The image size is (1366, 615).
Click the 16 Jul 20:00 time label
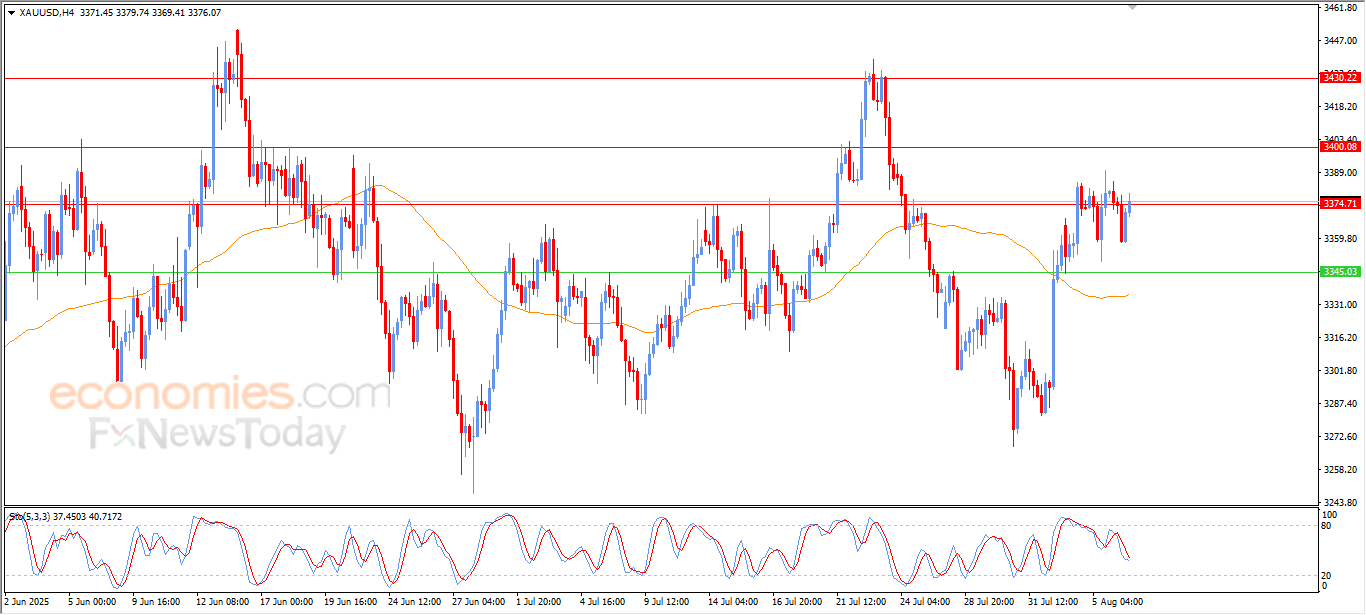click(x=799, y=602)
